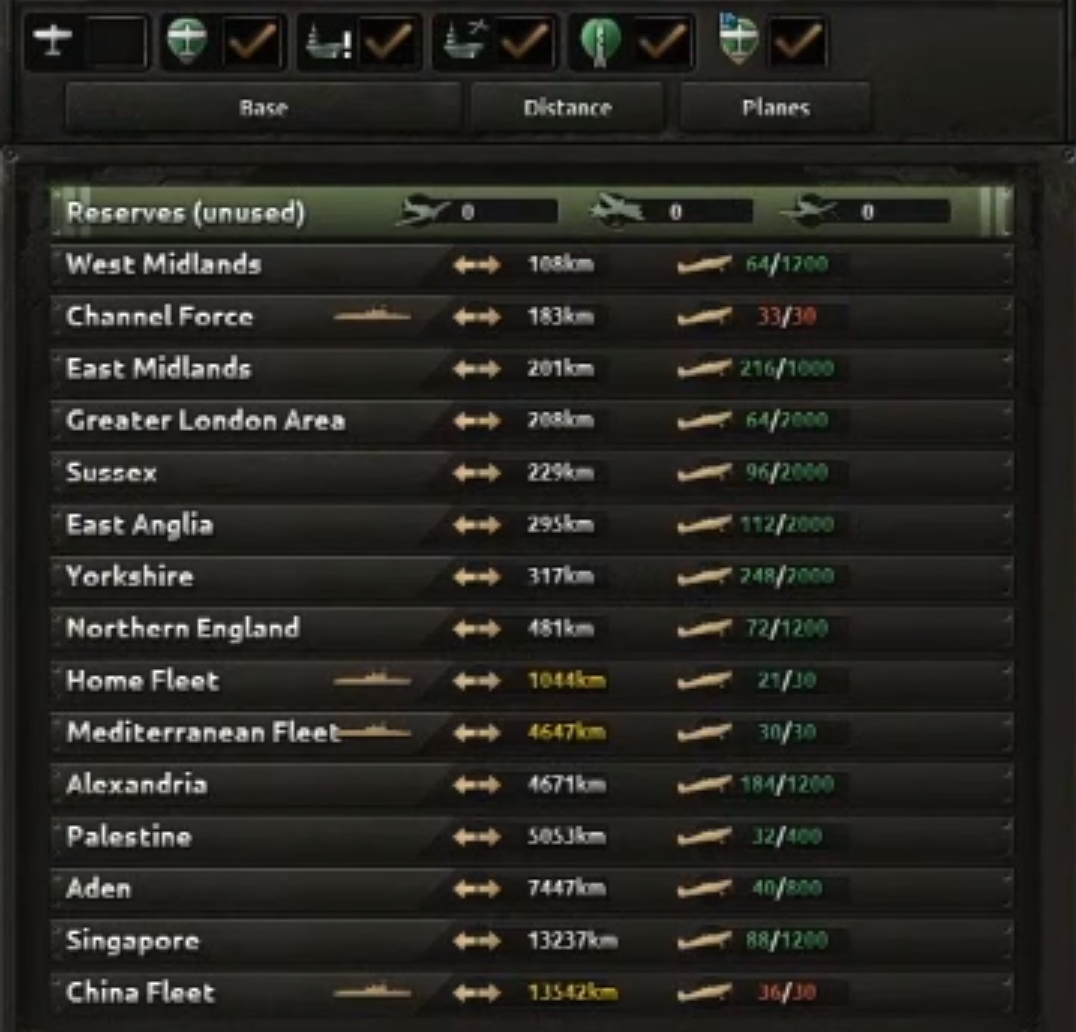Select the Mediterranean Fleet carrier row
Screen dimensions: 1076x1032
click(x=532, y=732)
